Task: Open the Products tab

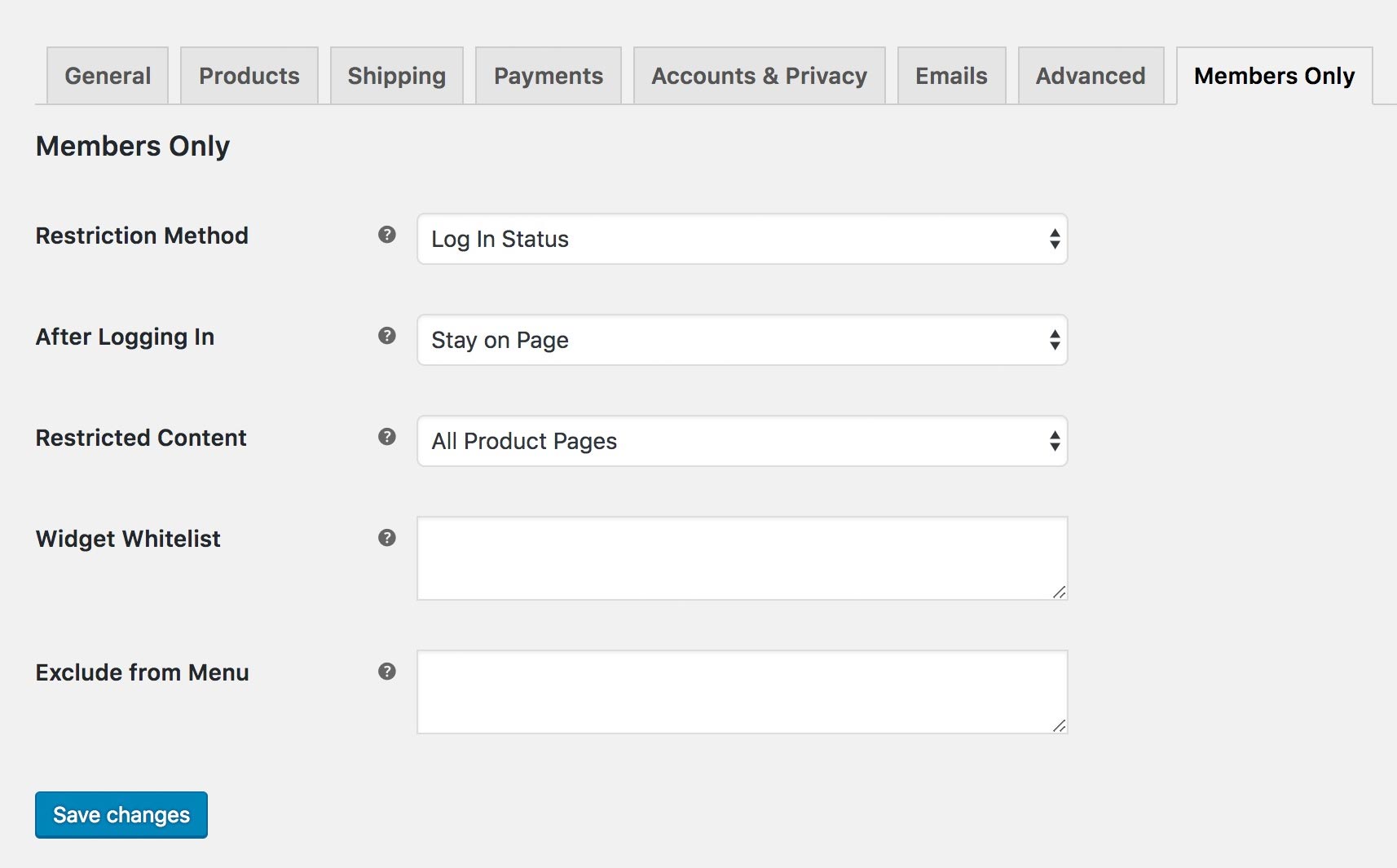Action: (249, 76)
